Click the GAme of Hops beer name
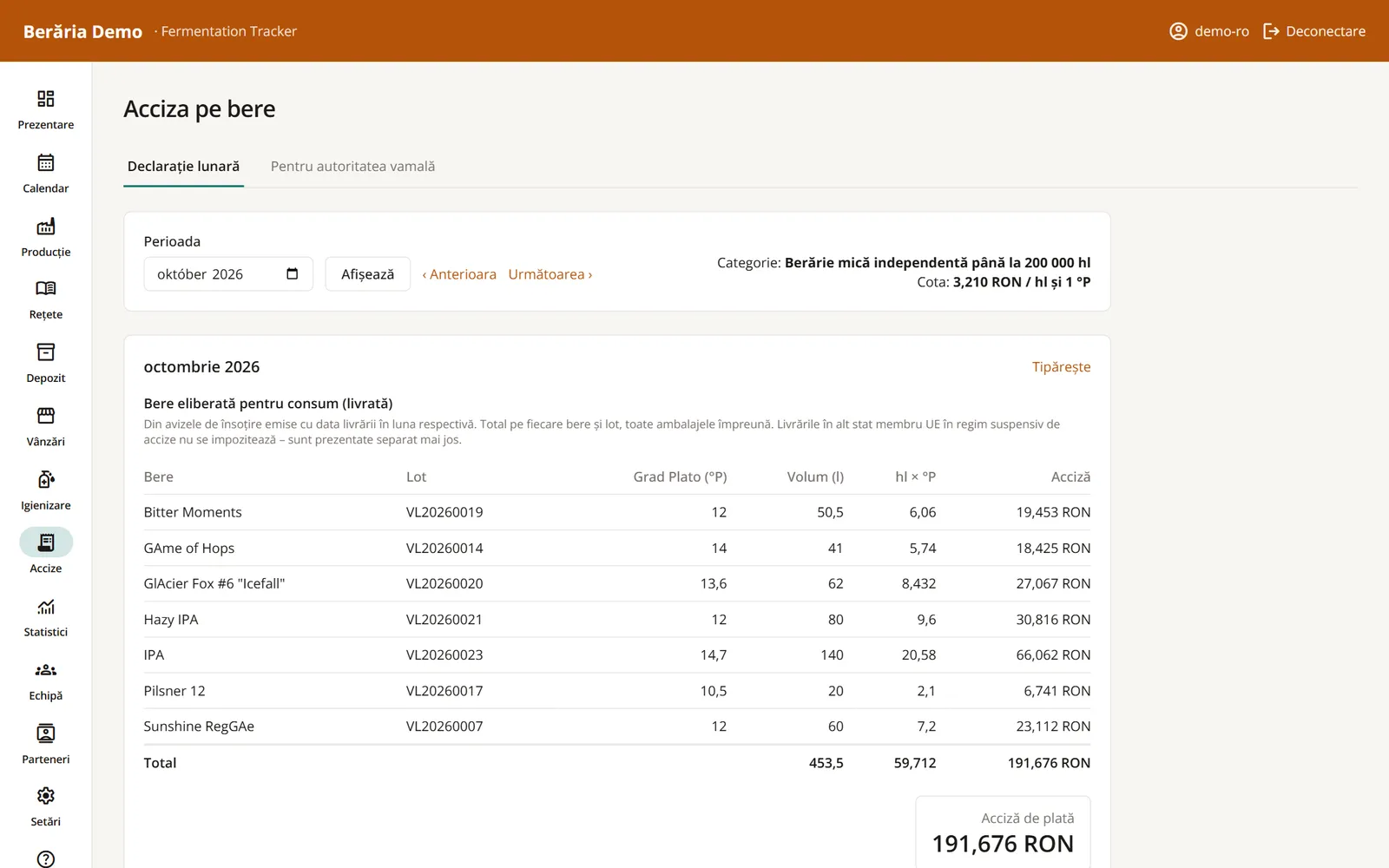Image resolution: width=1389 pixels, height=868 pixels. [x=189, y=548]
